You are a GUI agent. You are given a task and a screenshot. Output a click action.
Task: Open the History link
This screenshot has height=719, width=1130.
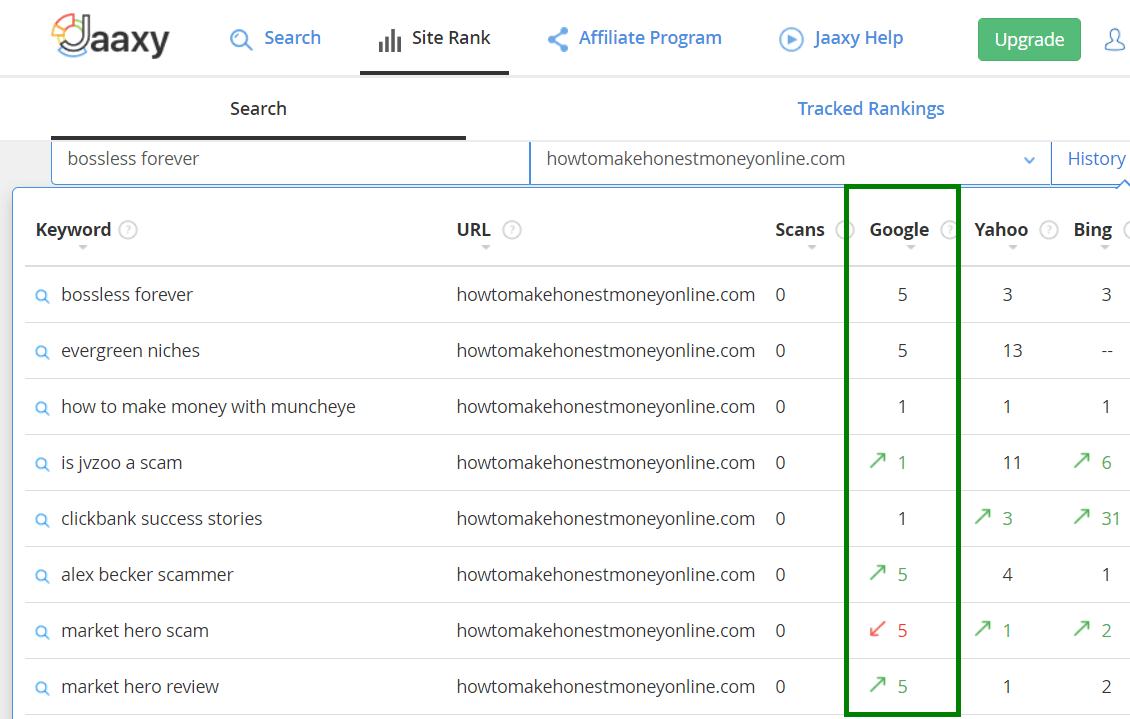click(1096, 158)
